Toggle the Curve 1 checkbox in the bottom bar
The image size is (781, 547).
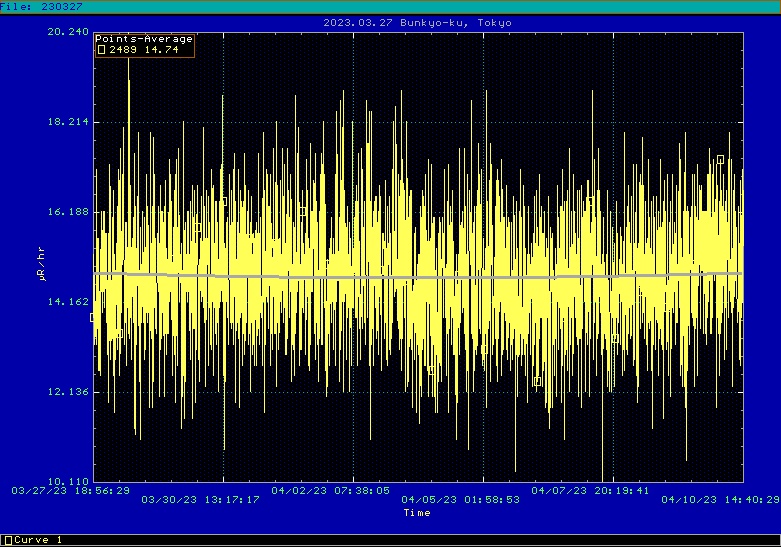(8, 540)
